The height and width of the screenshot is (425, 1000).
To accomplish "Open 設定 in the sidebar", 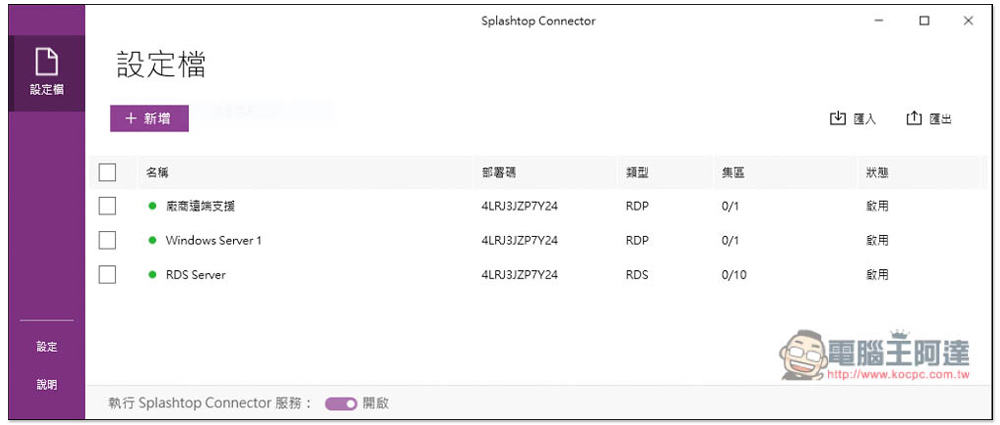I will pos(47,347).
